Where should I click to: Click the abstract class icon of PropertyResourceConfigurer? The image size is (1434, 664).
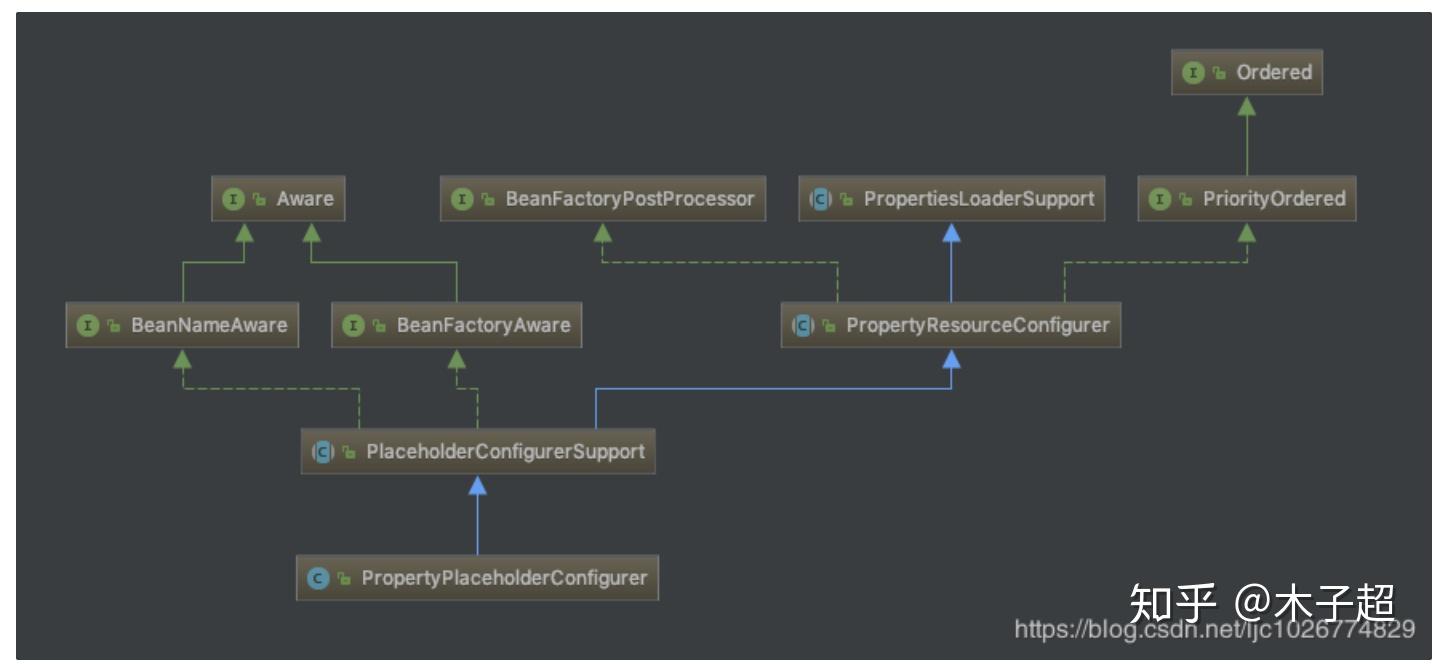pyautogui.click(x=802, y=326)
